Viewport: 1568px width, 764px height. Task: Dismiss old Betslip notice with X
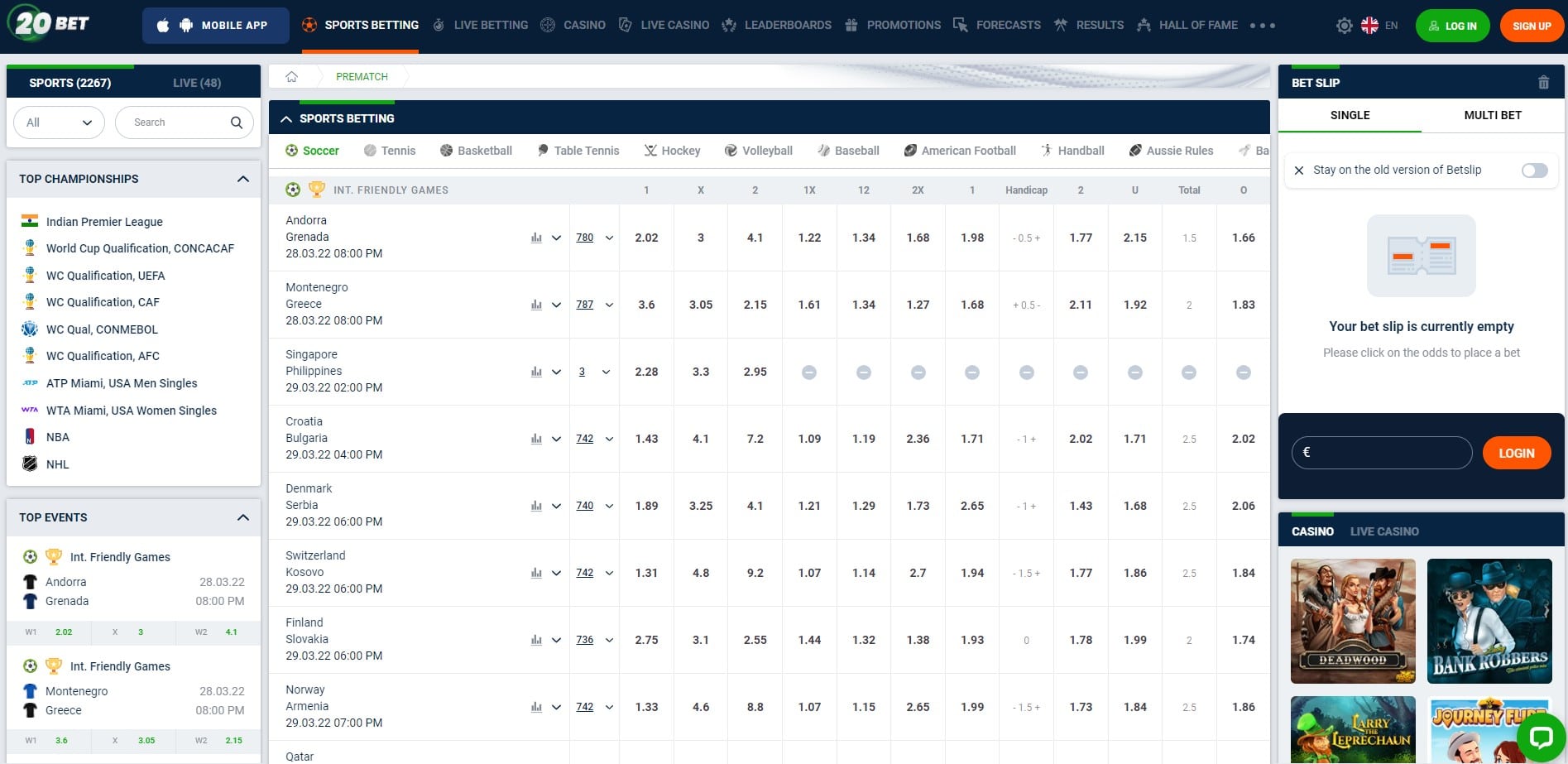tap(1299, 171)
